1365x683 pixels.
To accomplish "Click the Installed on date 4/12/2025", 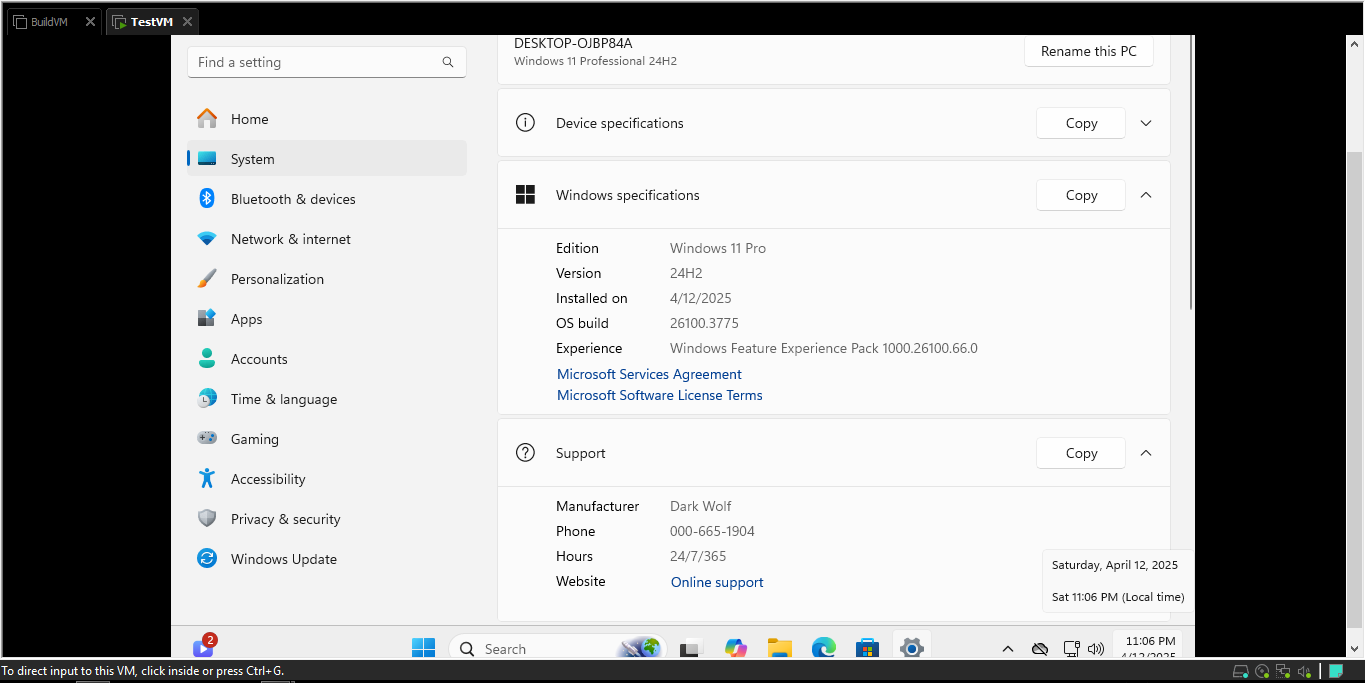I will [701, 298].
